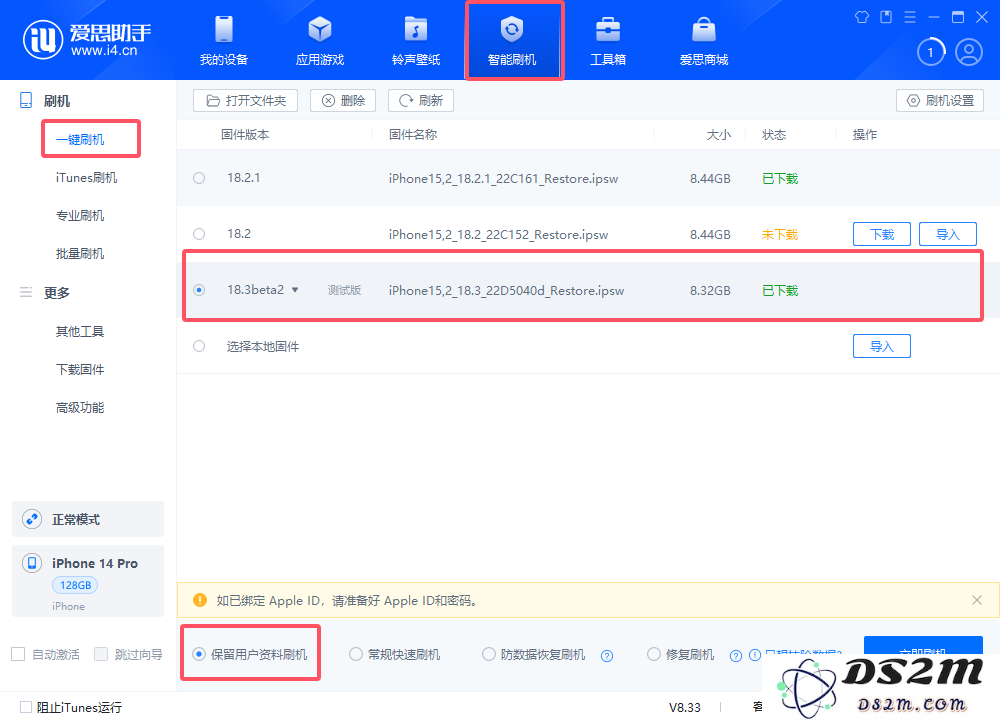This screenshot has width=1000, height=722.
Task: Open 一键刷机 in sidebar
Action: pos(80,140)
